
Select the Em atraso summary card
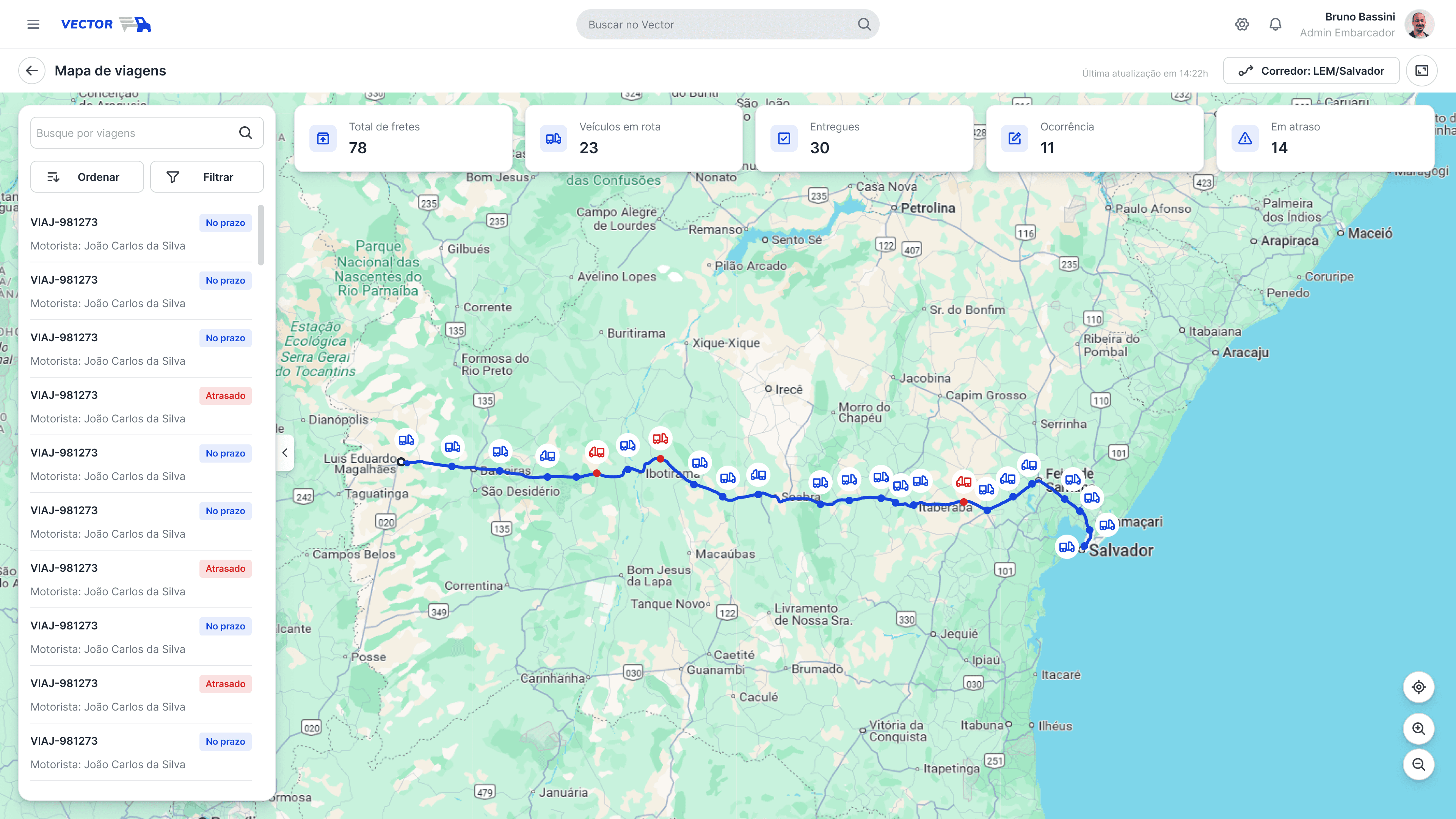click(1325, 138)
